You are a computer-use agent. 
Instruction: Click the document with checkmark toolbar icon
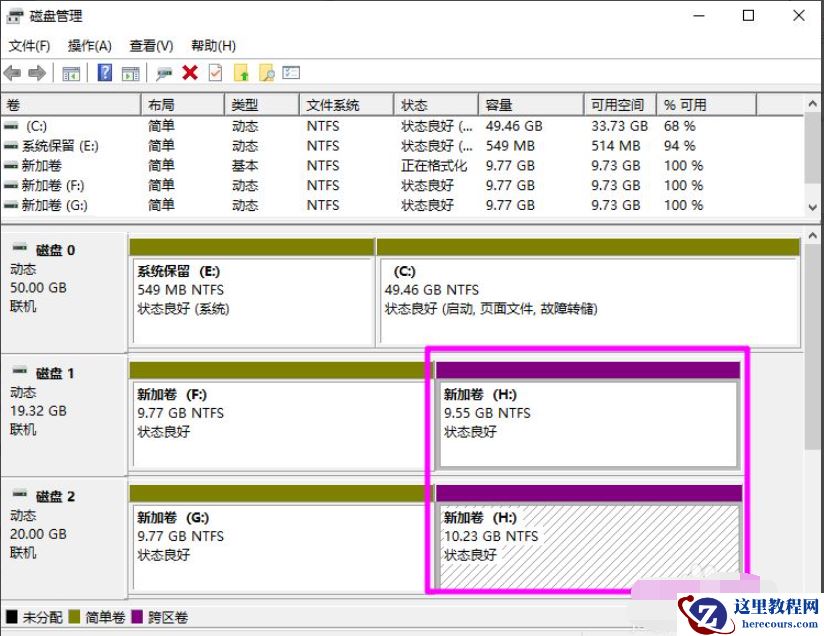click(x=214, y=72)
